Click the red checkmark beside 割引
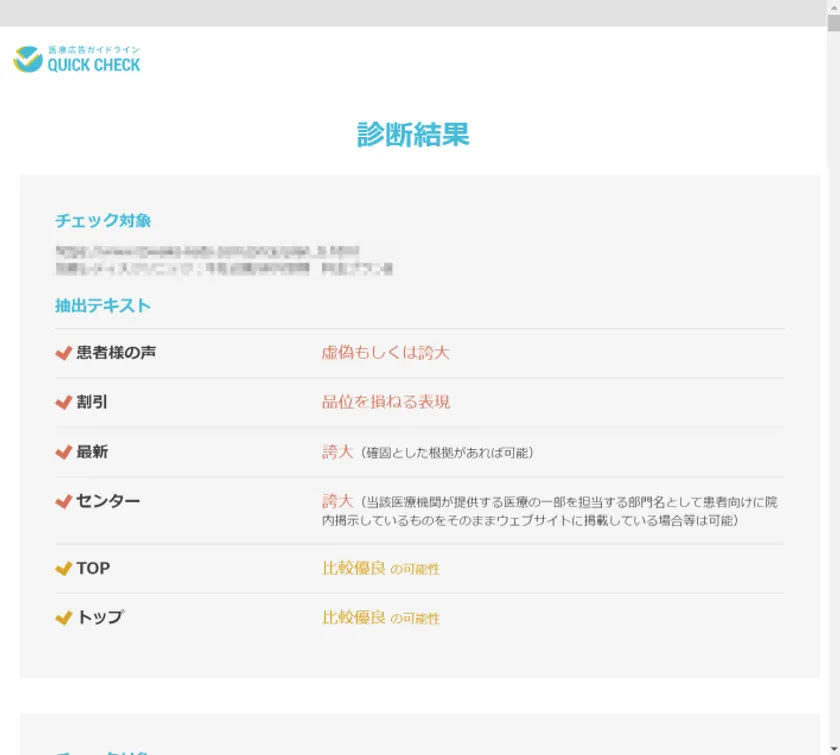Screen dimensions: 840x755 64,402
